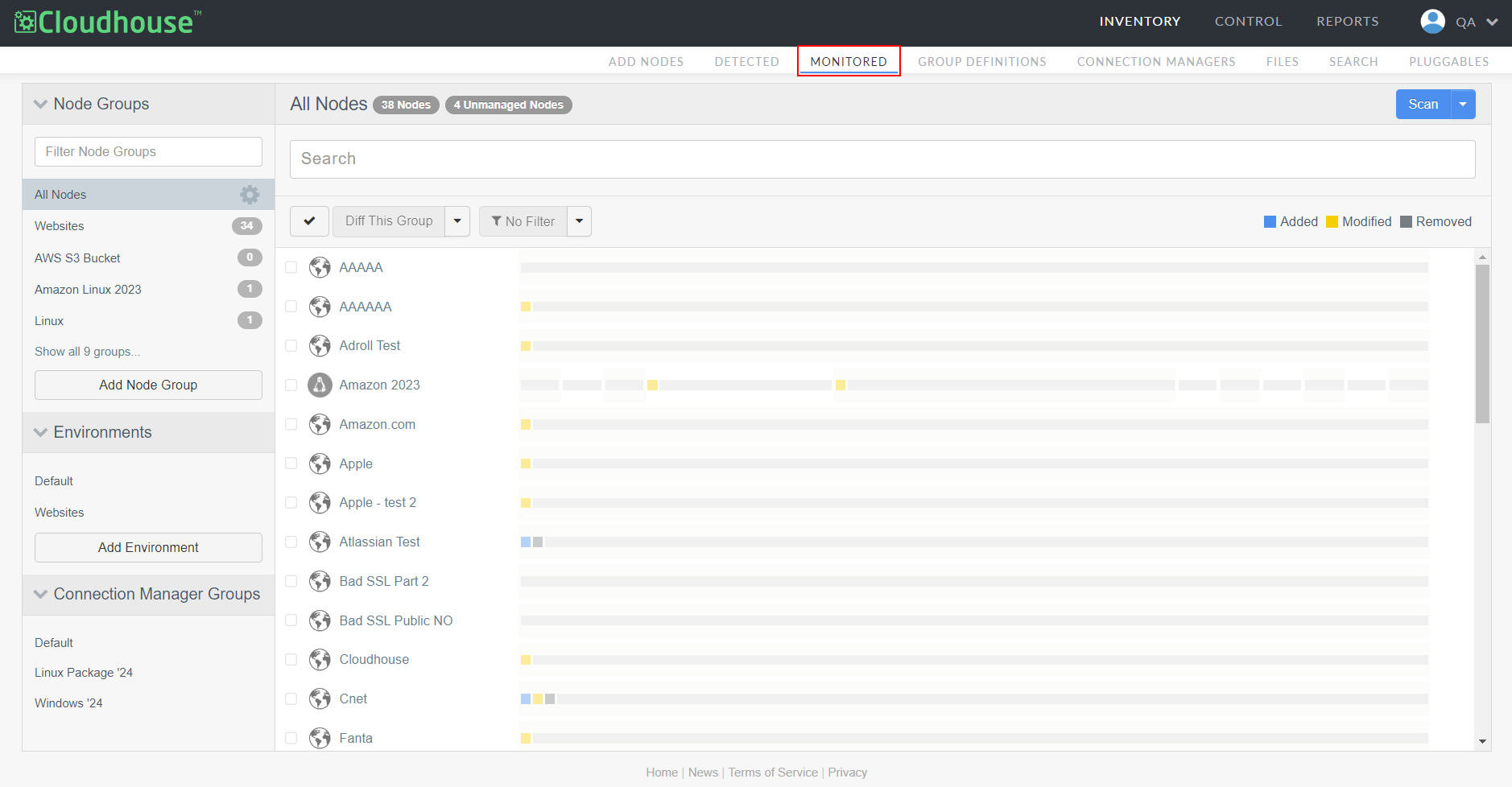Image resolution: width=1512 pixels, height=787 pixels.
Task: Click the globe icon for Fanta
Action: (320, 738)
